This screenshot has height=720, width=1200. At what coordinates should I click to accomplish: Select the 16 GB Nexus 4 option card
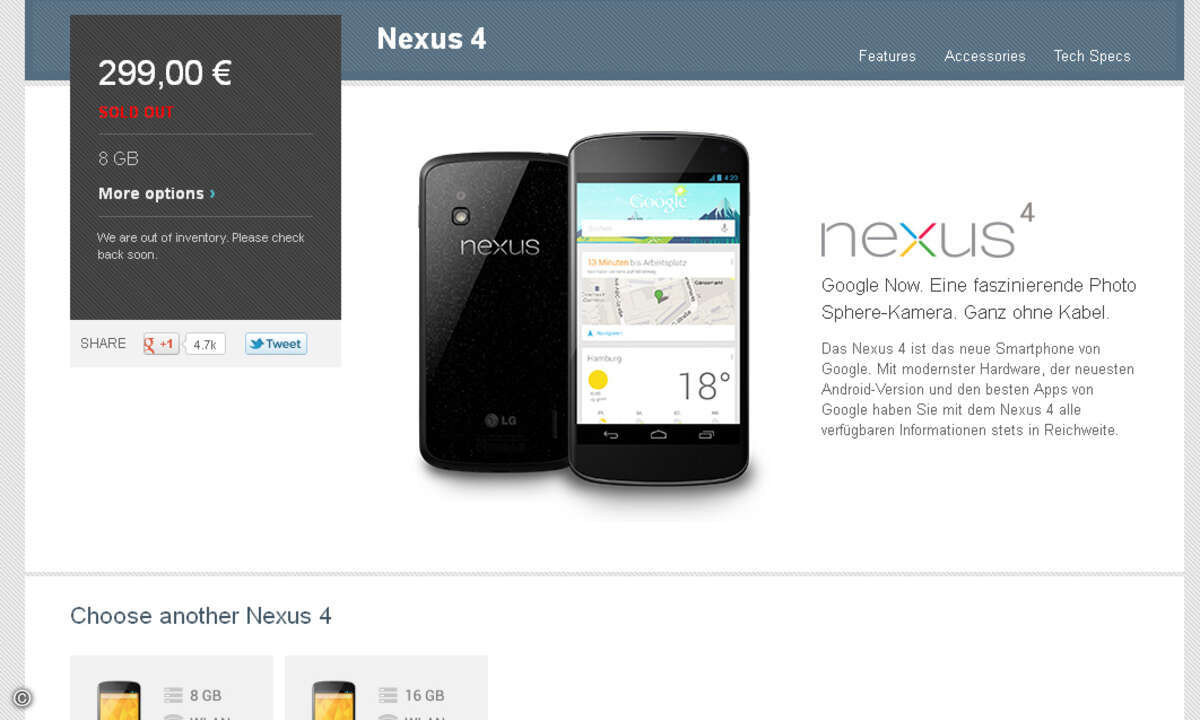point(386,688)
